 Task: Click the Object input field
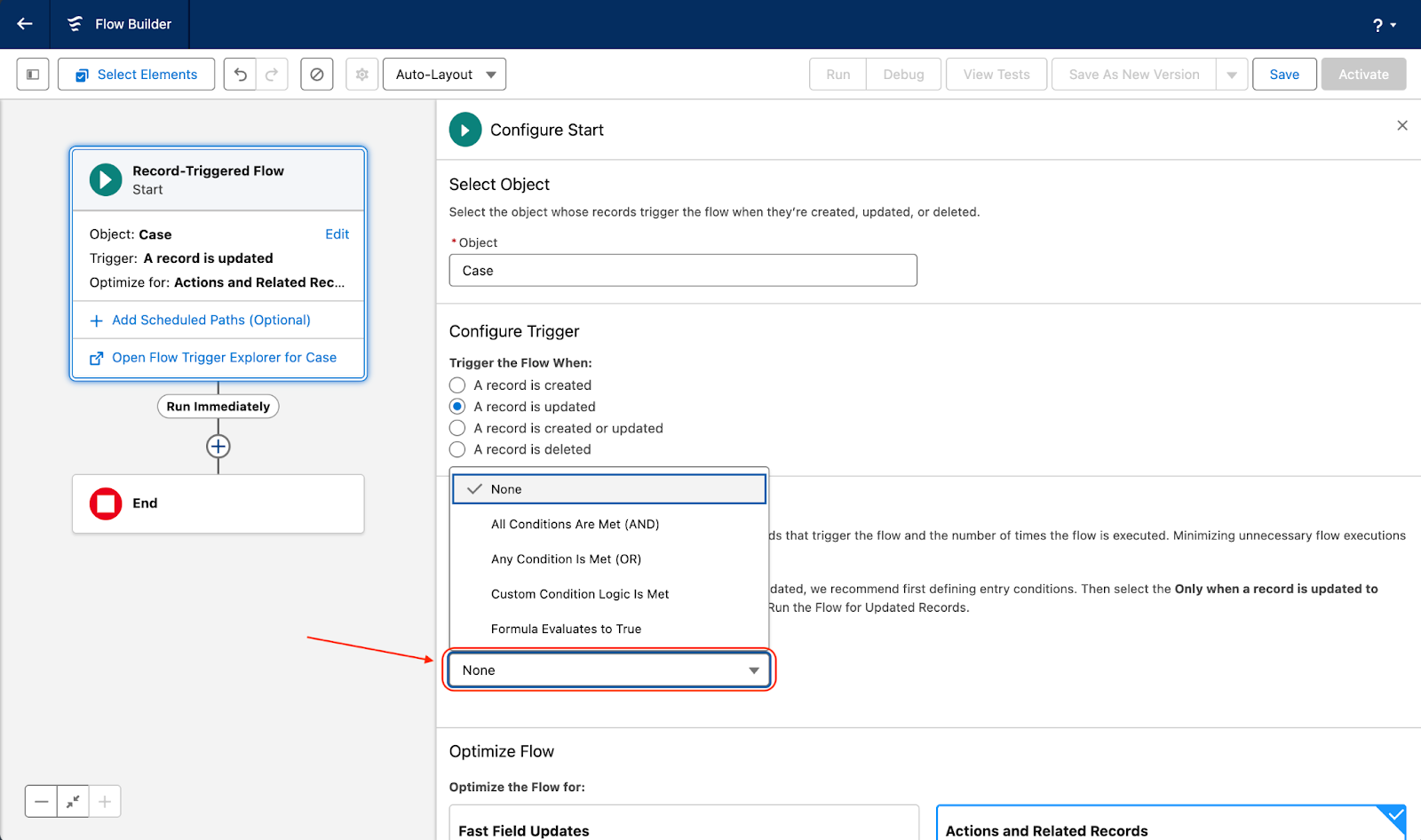click(x=682, y=271)
